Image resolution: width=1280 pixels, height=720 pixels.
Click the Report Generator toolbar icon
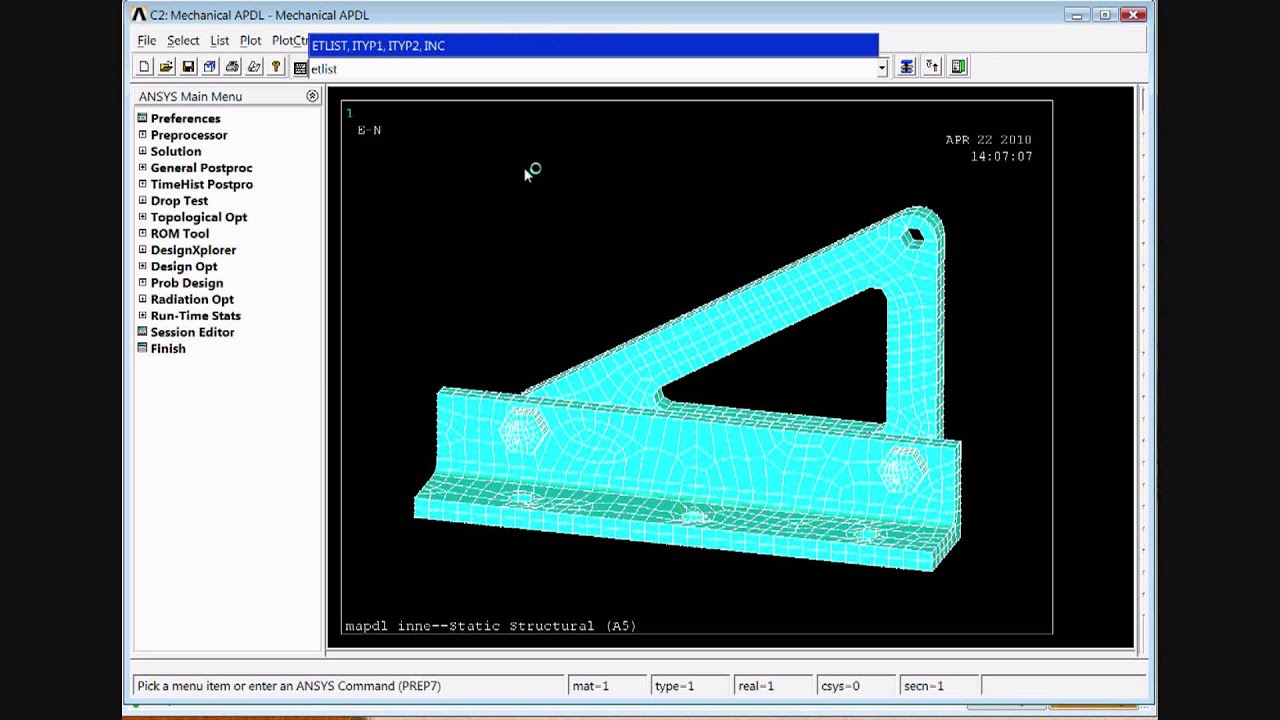tap(254, 67)
